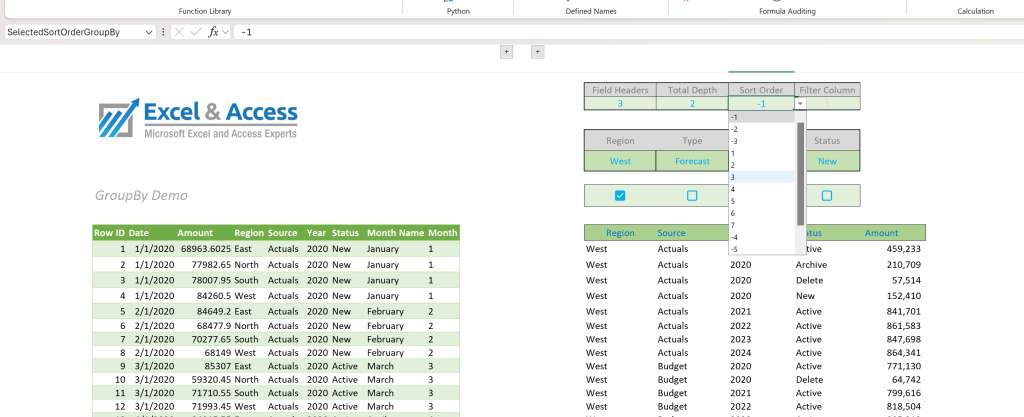1024x417 pixels.
Task: Click the Row ID column header
Action: click(109, 233)
